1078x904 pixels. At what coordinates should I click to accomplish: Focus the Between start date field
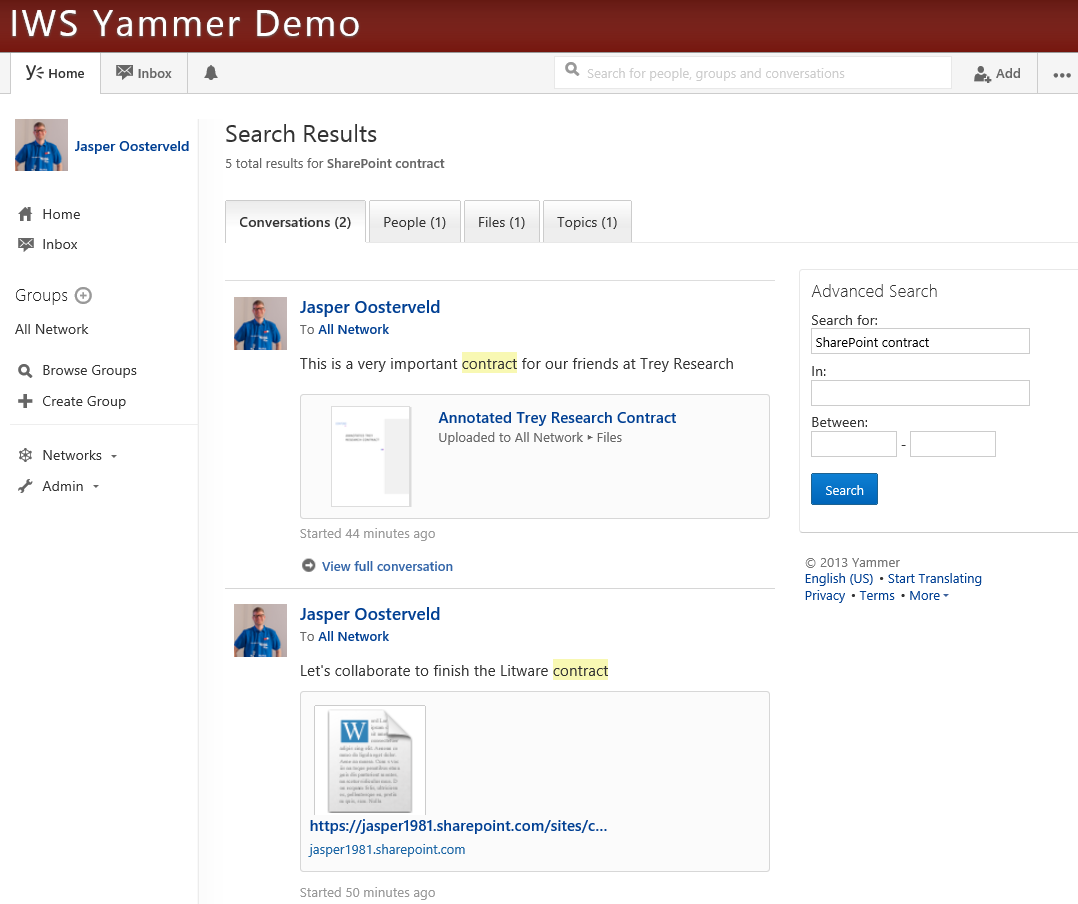[854, 444]
